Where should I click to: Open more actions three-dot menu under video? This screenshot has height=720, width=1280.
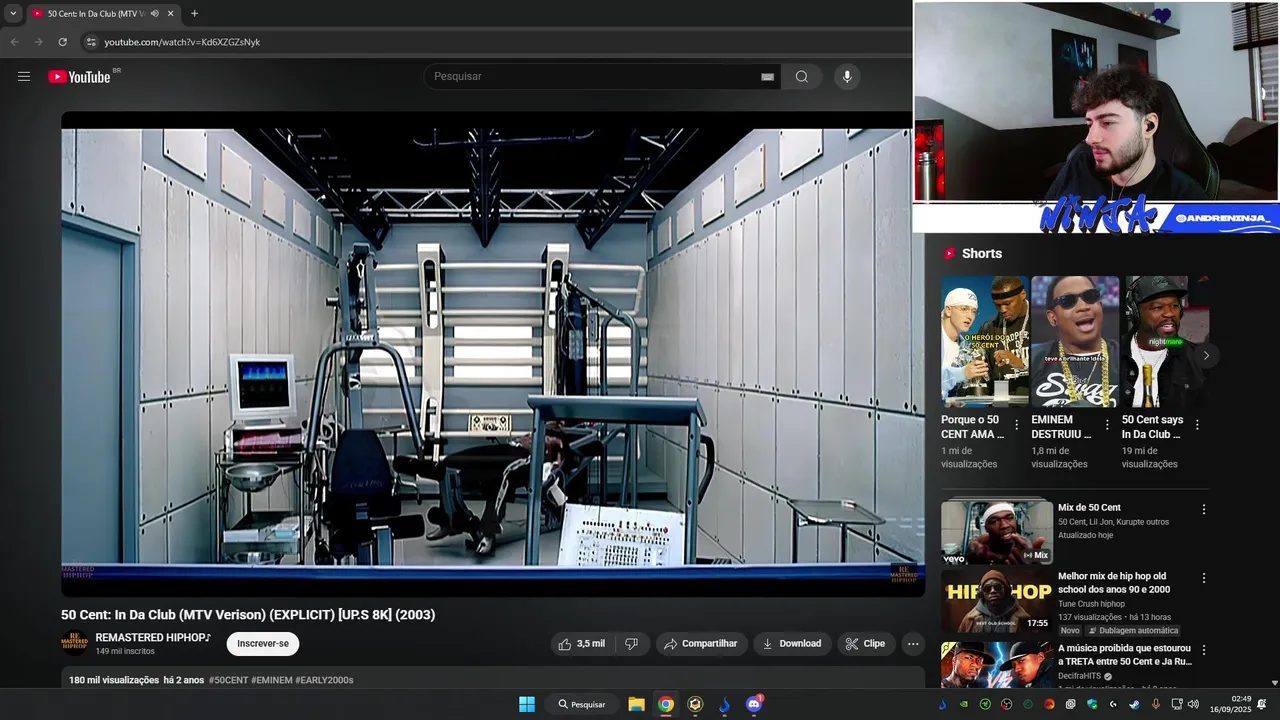pyautogui.click(x=913, y=644)
